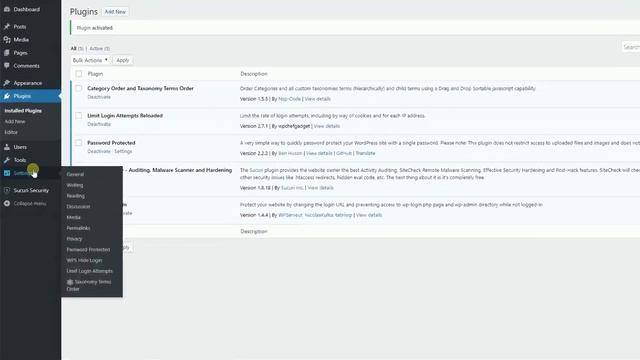
Task: Open Writing settings from the flyout
Action: (x=75, y=185)
